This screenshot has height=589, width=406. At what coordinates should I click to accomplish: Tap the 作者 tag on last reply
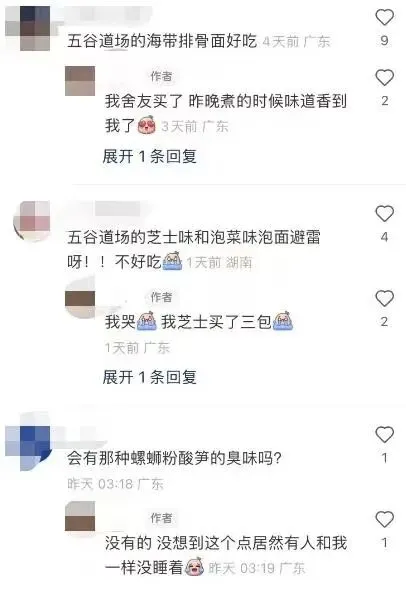[x=161, y=518]
